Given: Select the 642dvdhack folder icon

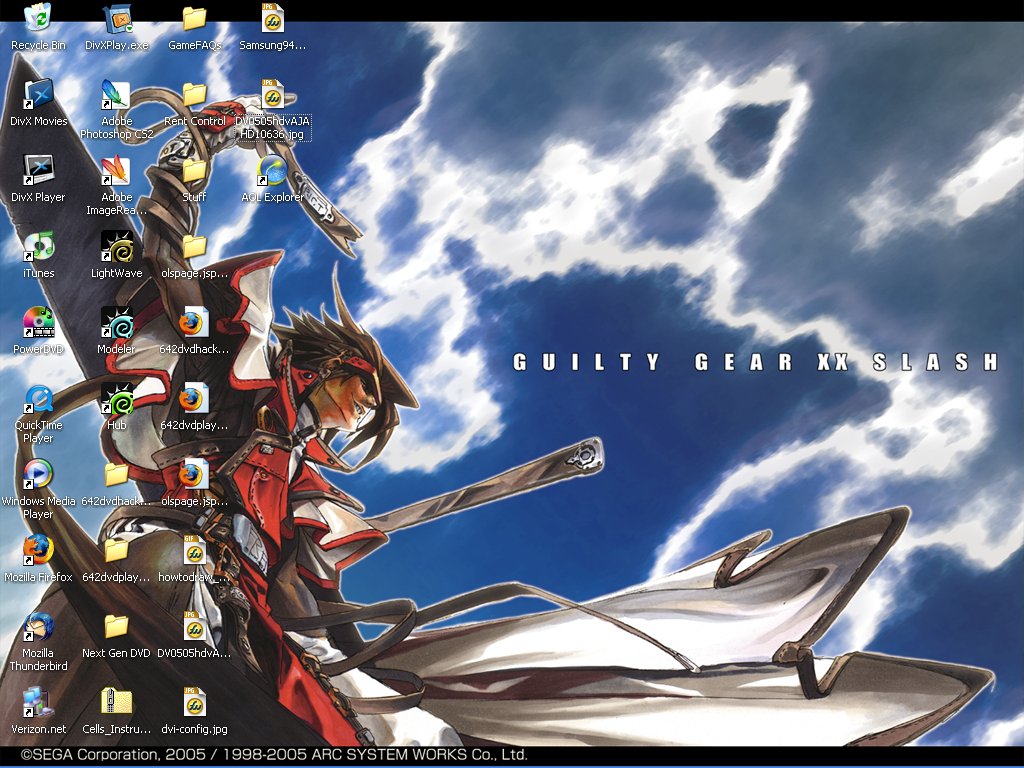Looking at the screenshot, I should 117,475.
